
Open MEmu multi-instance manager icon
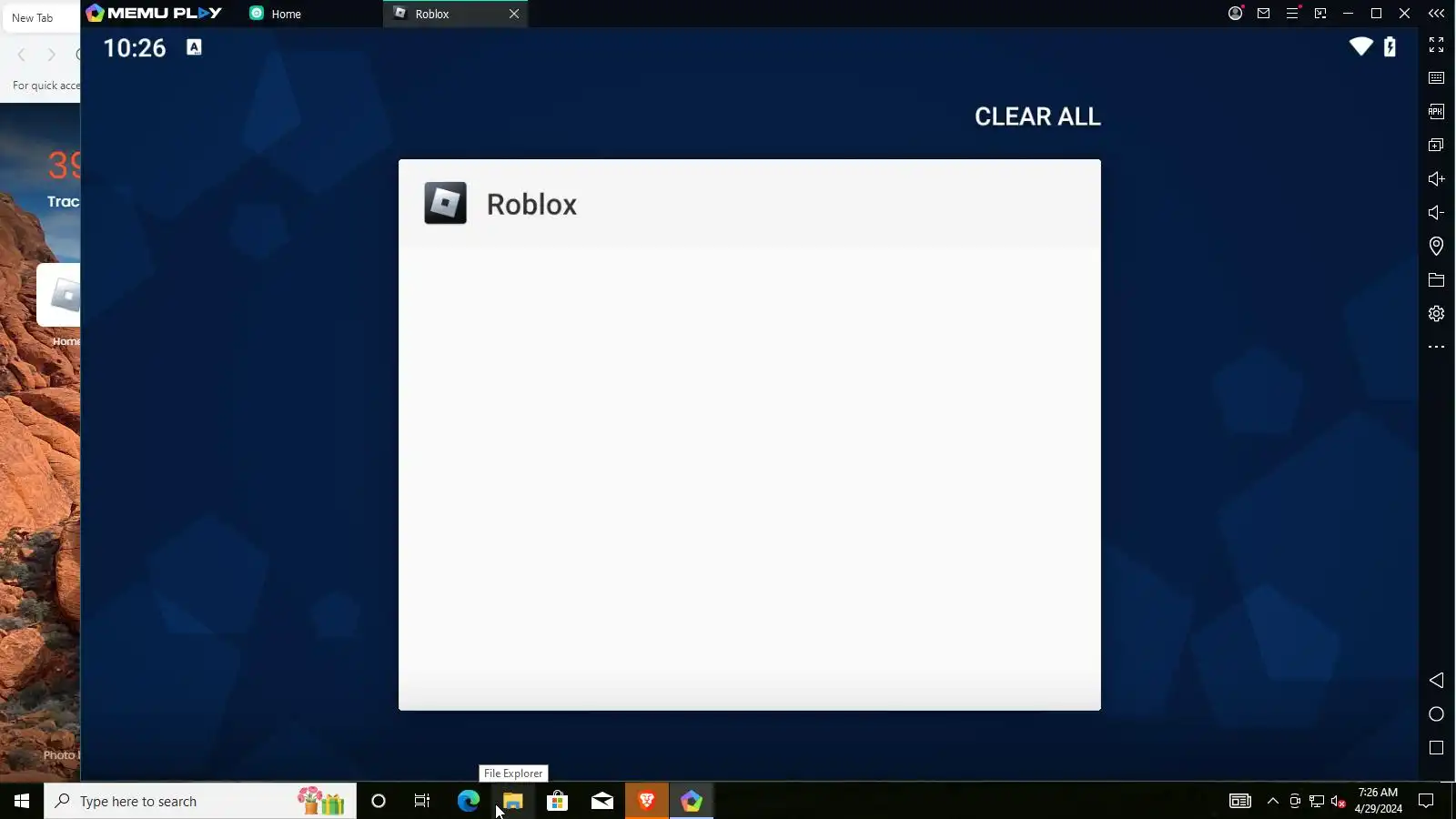(x=1436, y=145)
